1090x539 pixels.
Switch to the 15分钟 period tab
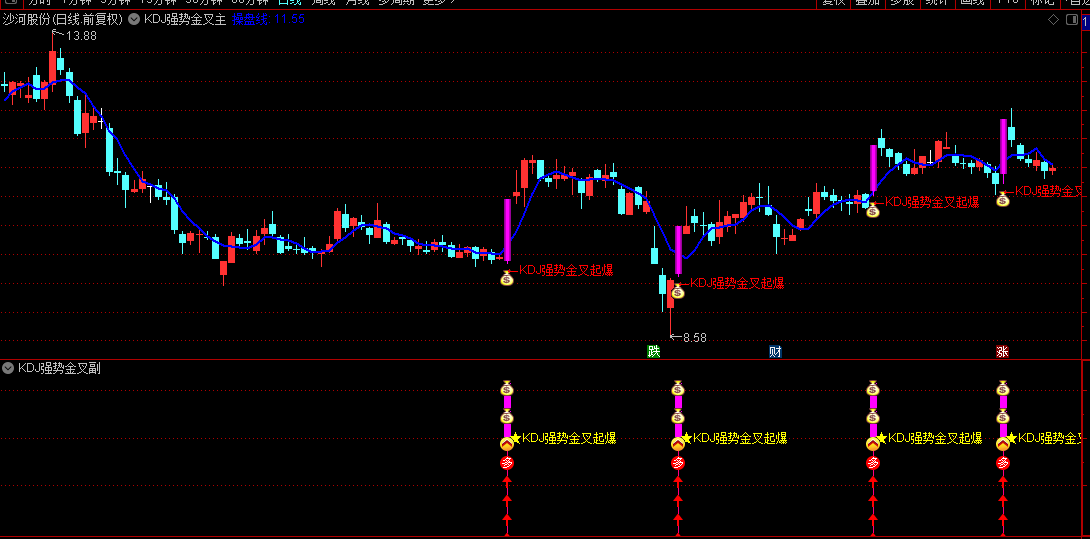[158, 3]
